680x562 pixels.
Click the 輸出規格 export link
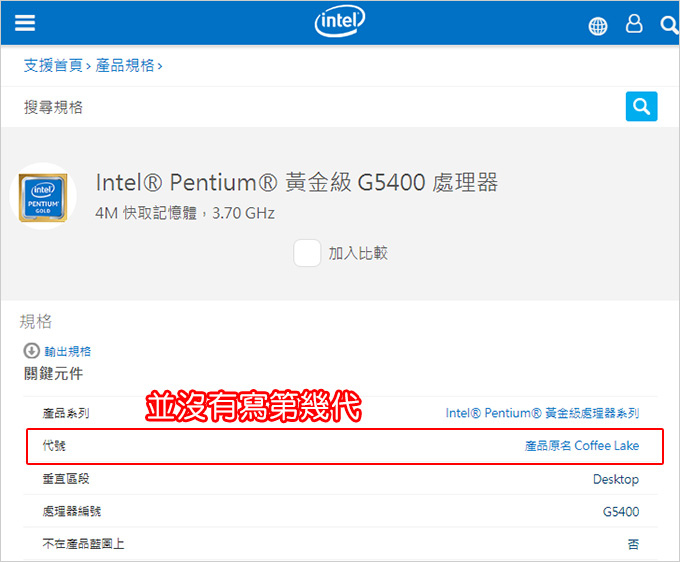click(68, 351)
